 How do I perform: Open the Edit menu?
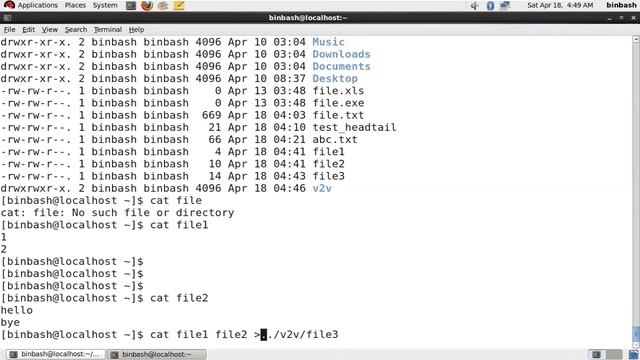[28, 29]
